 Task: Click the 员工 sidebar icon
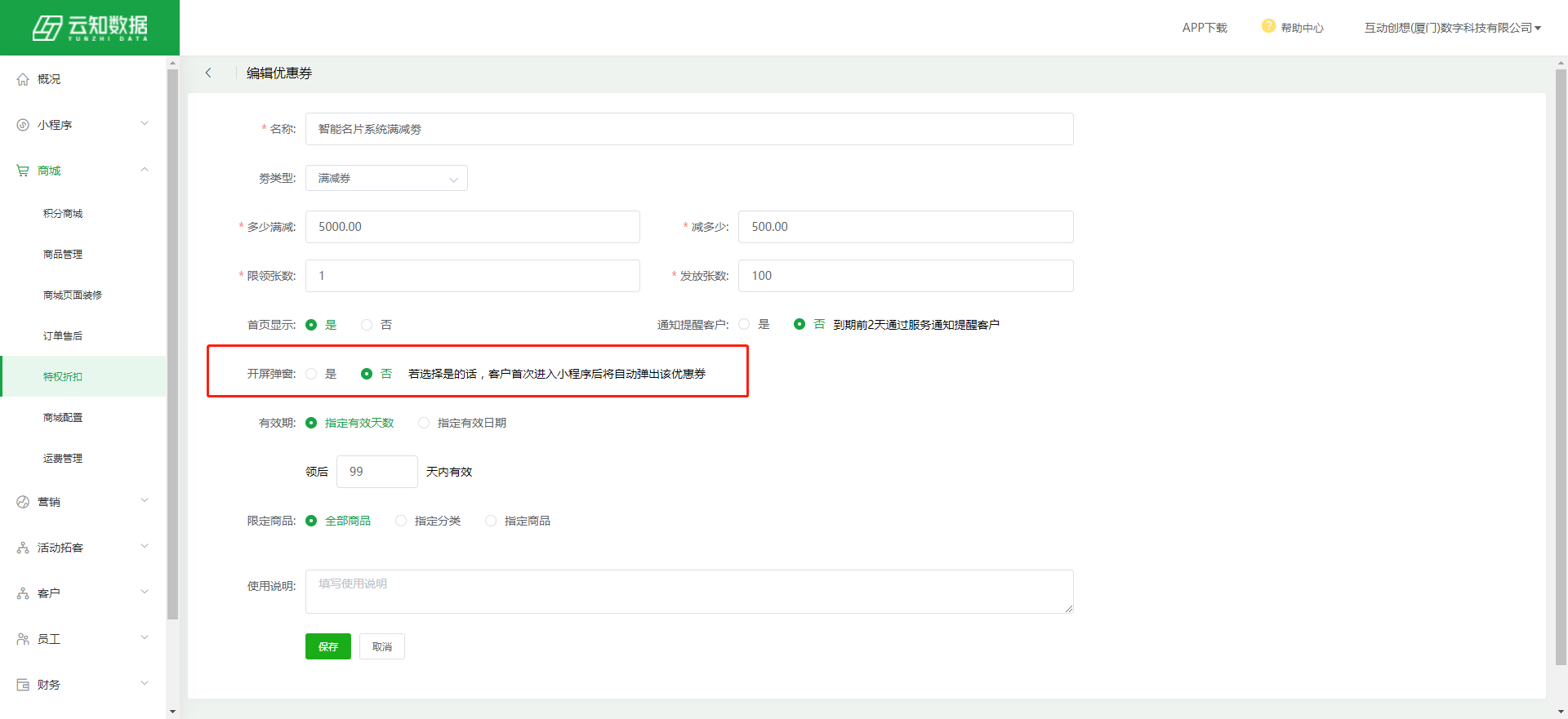pyautogui.click(x=23, y=639)
